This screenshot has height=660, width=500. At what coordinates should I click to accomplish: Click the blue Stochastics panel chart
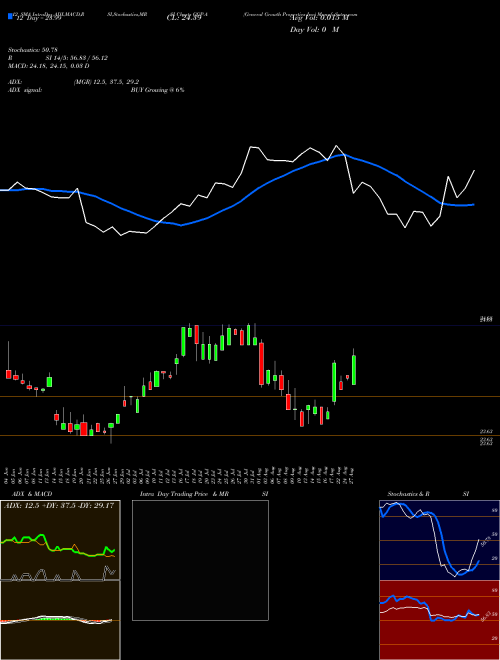click(x=439, y=540)
